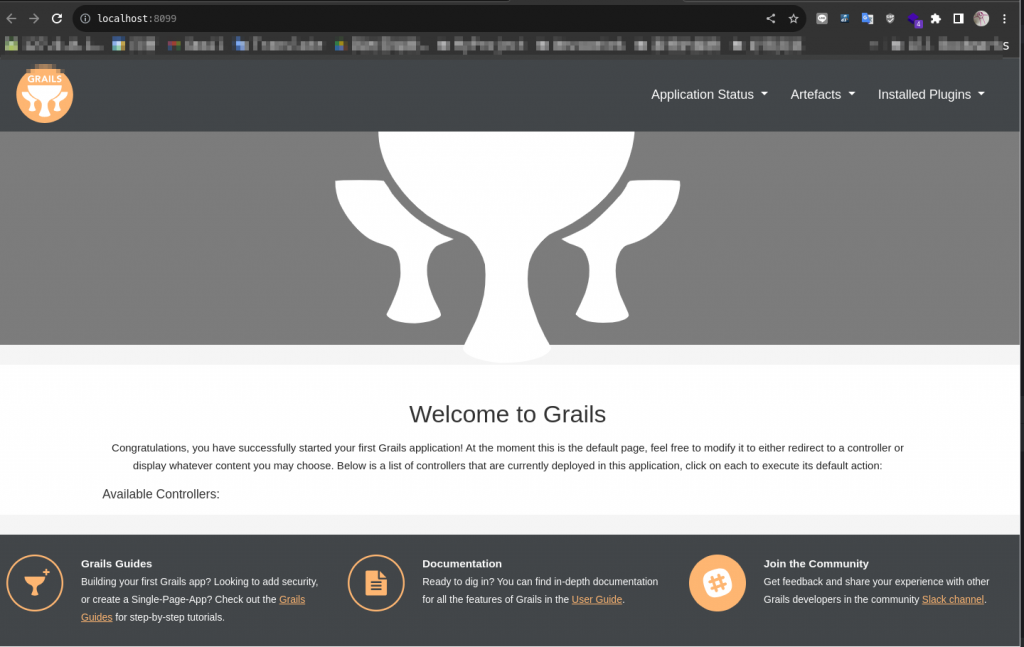1024x647 pixels.
Task: Expand the Artefacts dropdown
Action: point(823,94)
